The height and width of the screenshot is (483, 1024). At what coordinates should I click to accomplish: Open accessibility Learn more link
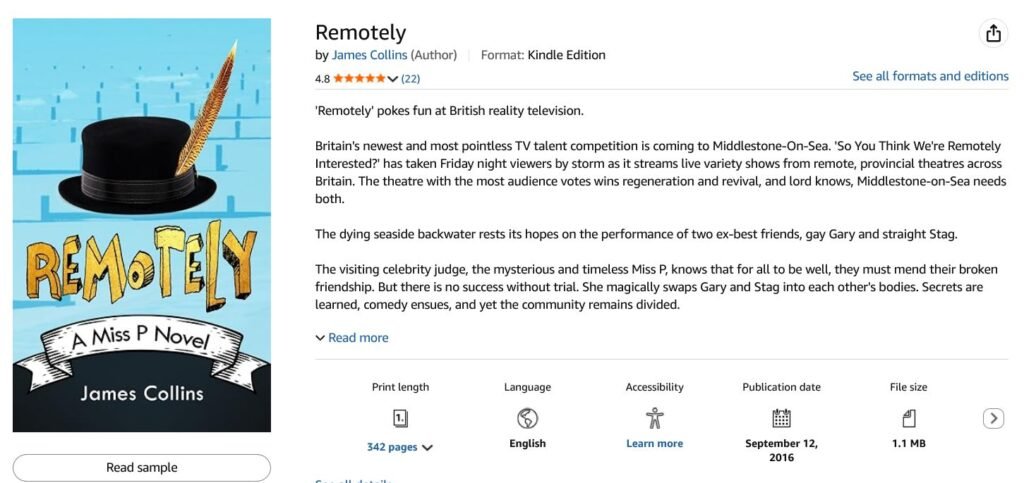[654, 443]
